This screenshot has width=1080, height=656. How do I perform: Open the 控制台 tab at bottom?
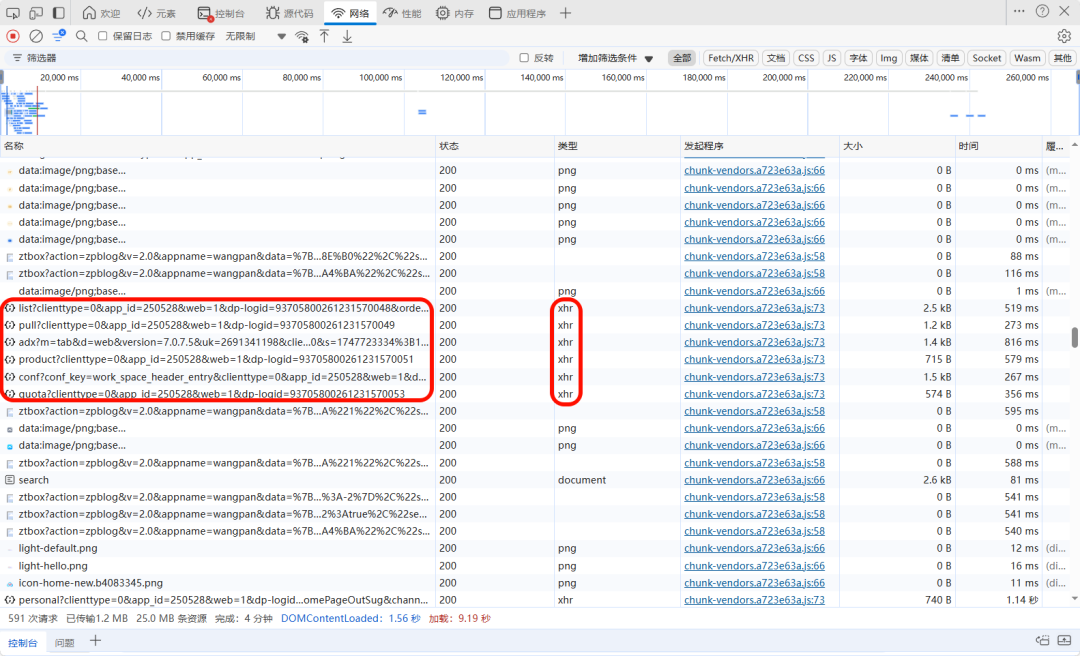pos(24,643)
